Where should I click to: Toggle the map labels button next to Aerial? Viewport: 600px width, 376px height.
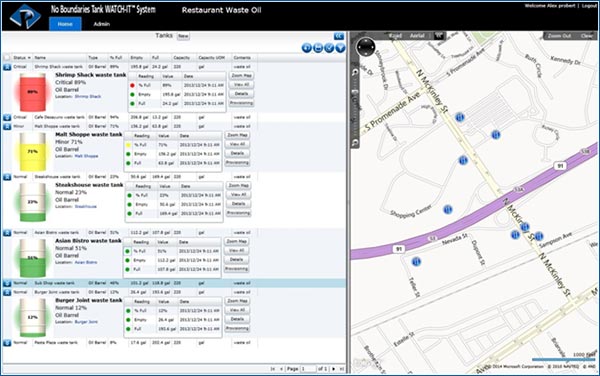pyautogui.click(x=439, y=36)
